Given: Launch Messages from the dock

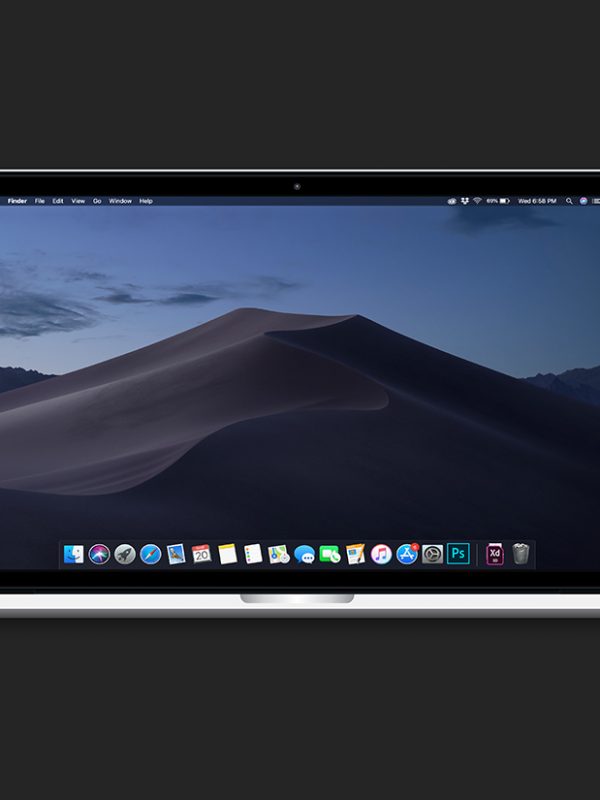Looking at the screenshot, I should tap(304, 554).
